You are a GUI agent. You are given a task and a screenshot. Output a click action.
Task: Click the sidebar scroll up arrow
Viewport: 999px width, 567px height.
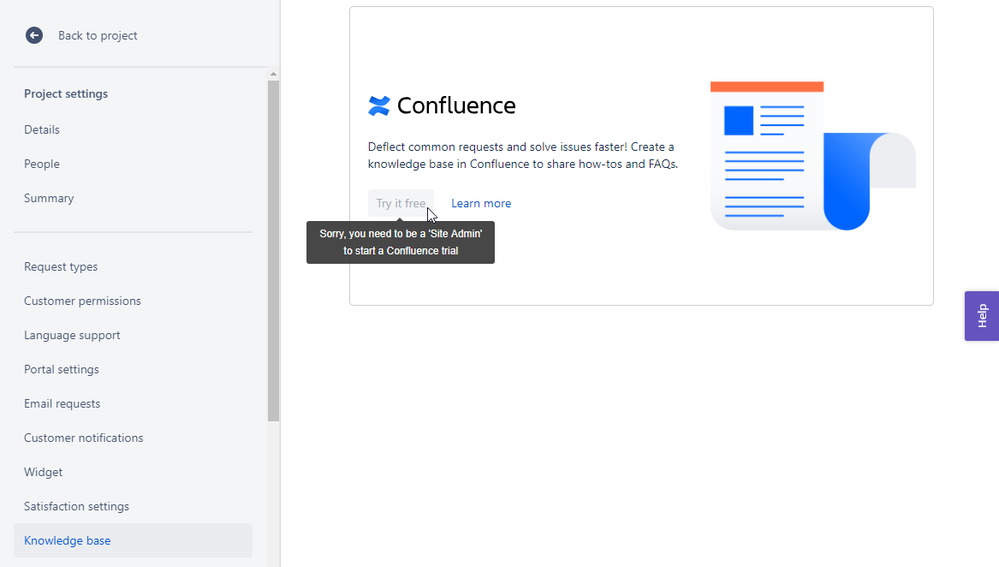coord(273,74)
